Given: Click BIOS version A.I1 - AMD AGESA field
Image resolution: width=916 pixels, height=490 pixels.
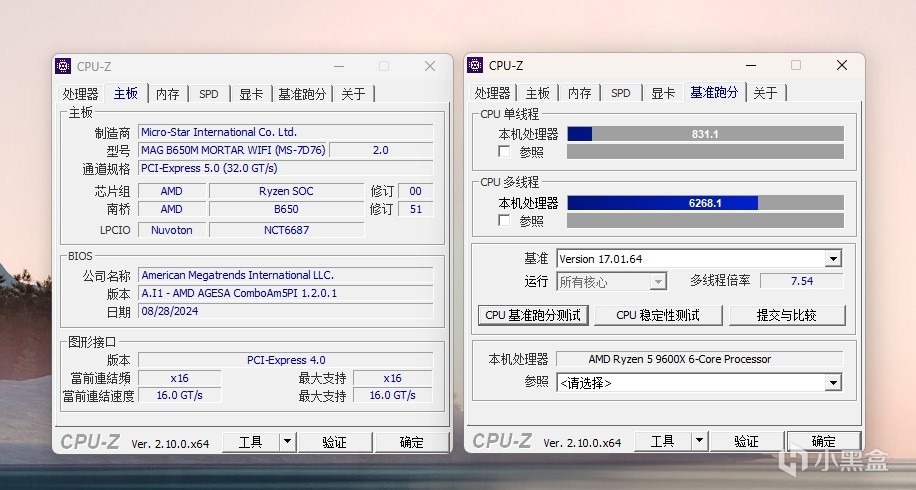Looking at the screenshot, I should tap(286, 293).
